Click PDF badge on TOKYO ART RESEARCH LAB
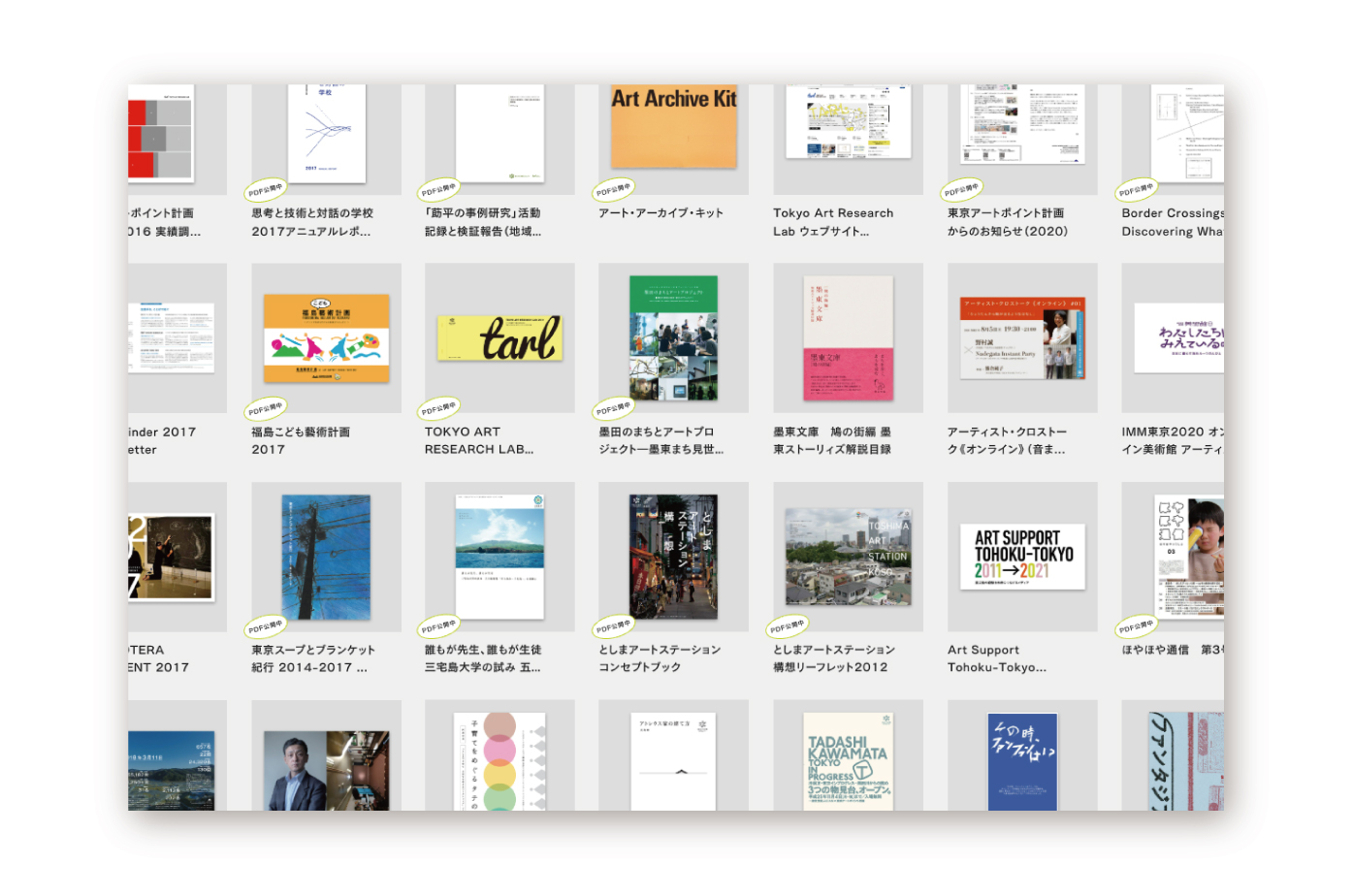1353x896 pixels. pyautogui.click(x=438, y=408)
